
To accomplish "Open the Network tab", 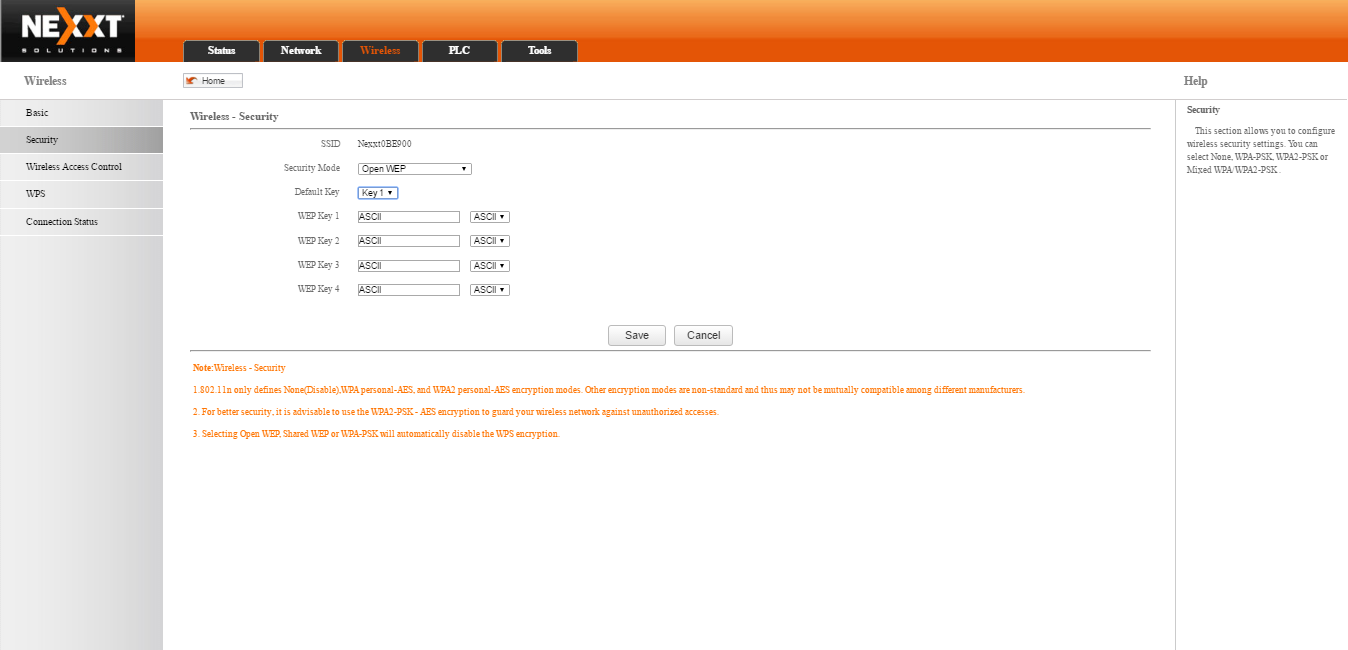I will coord(301,51).
